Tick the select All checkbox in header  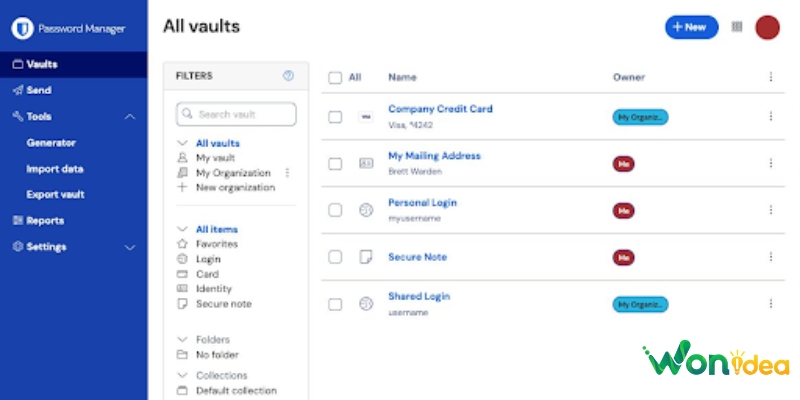point(335,77)
